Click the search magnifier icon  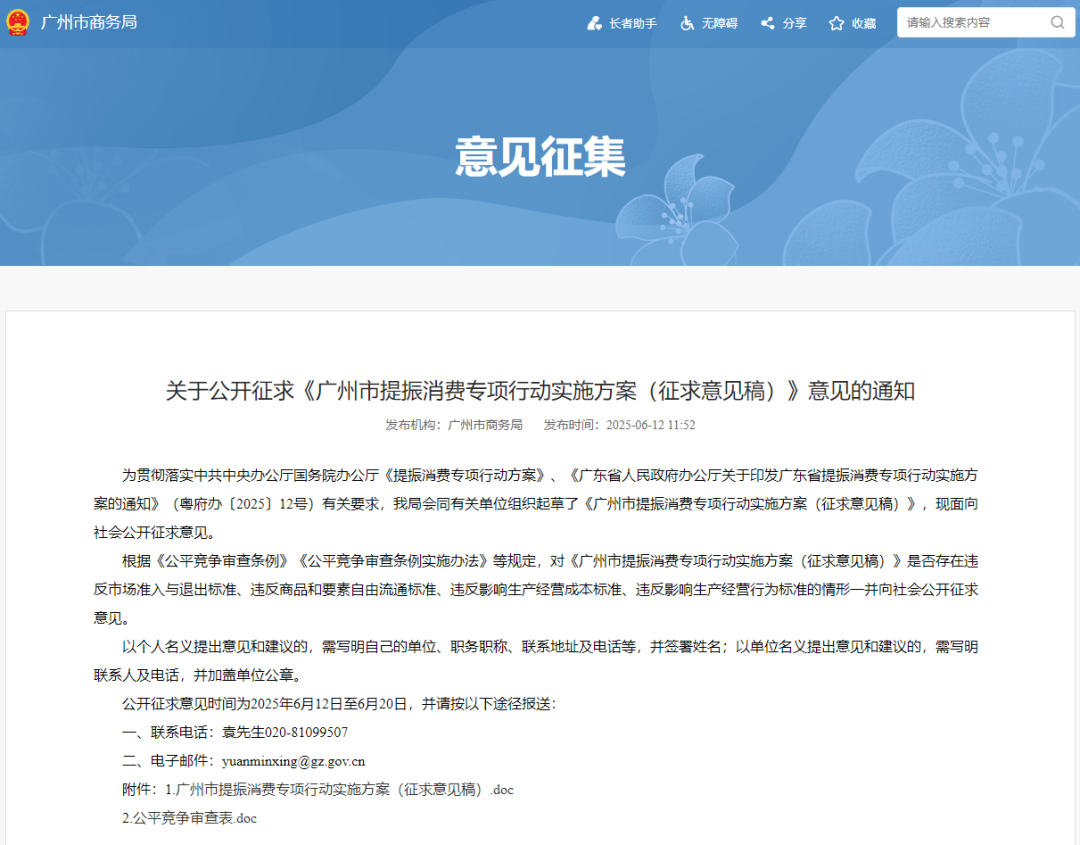tap(1057, 22)
